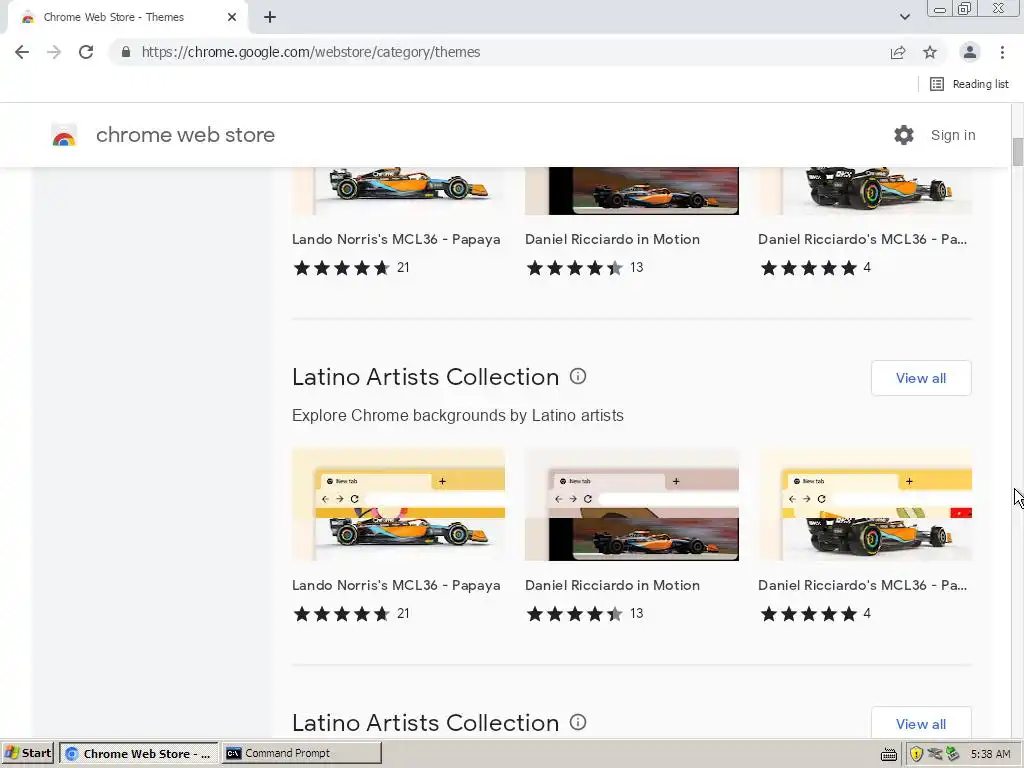Screen dimensions: 1024x768
Task: Click top row Daniel Ricciardo's MCL36 car image
Action: tap(865, 191)
